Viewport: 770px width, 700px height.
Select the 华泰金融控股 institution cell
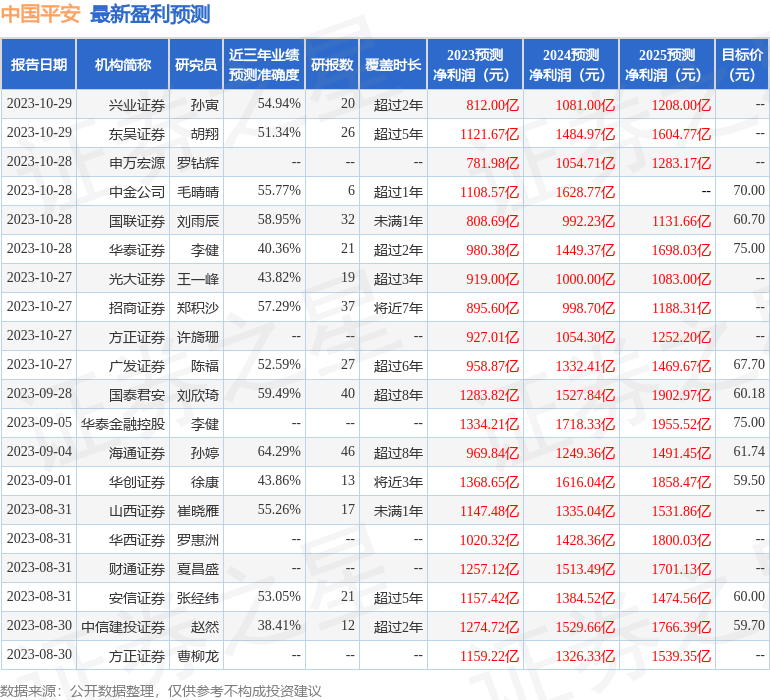(x=123, y=424)
